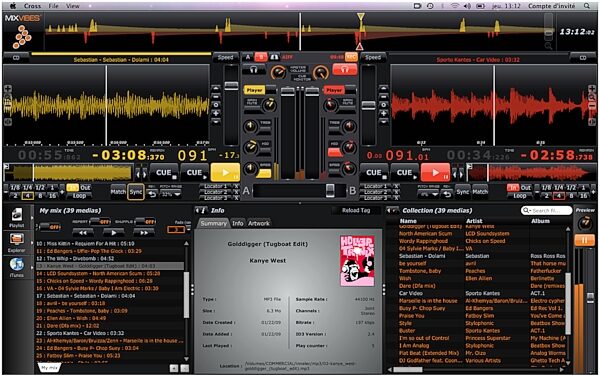Click deck B pitch bend minus icon
600x375 pixels.
(383, 96)
